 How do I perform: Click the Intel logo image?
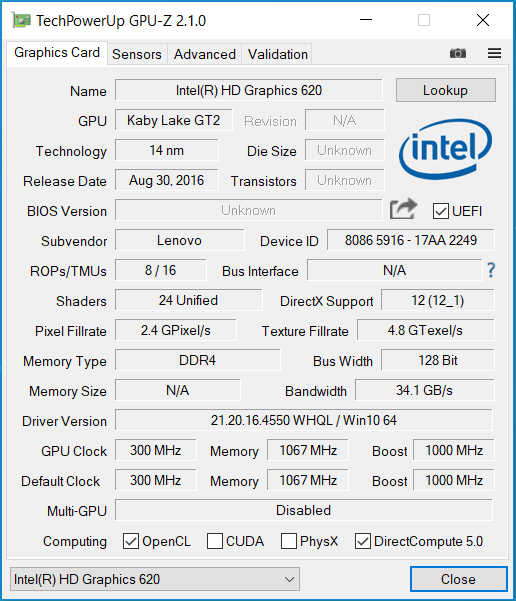[x=445, y=149]
